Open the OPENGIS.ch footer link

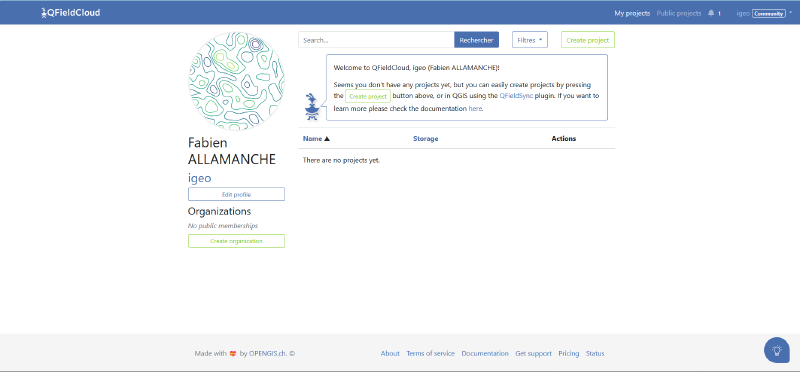268,353
